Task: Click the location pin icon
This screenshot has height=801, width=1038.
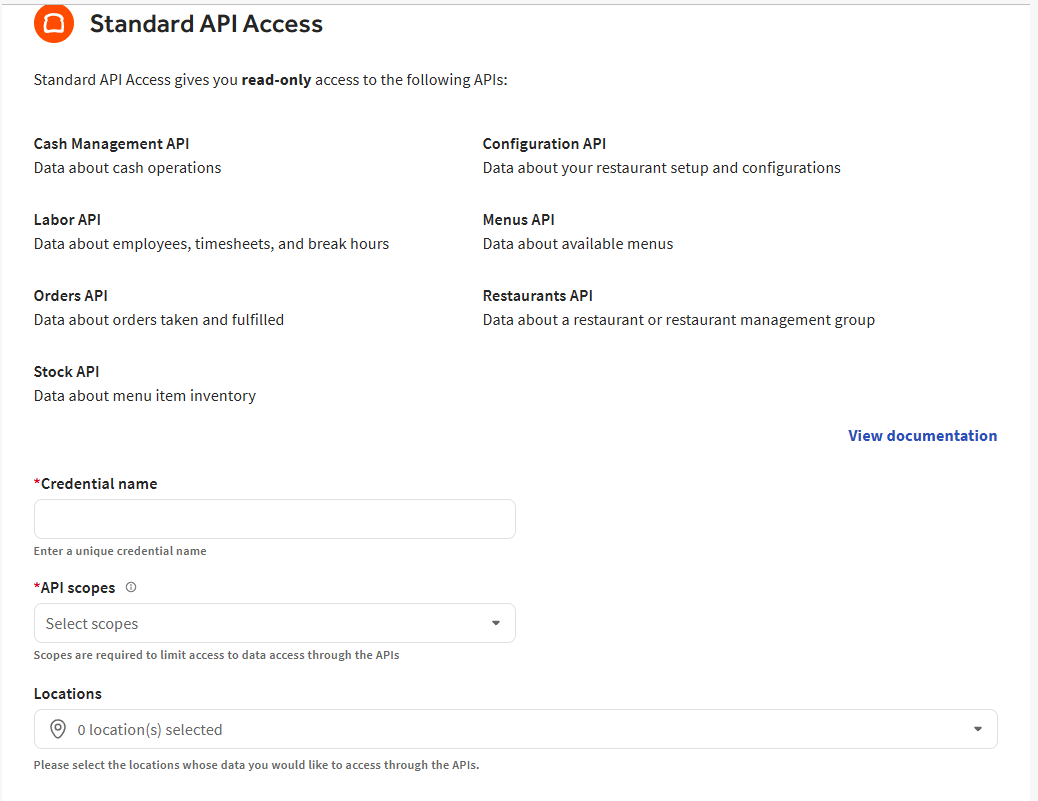Action: [x=58, y=729]
